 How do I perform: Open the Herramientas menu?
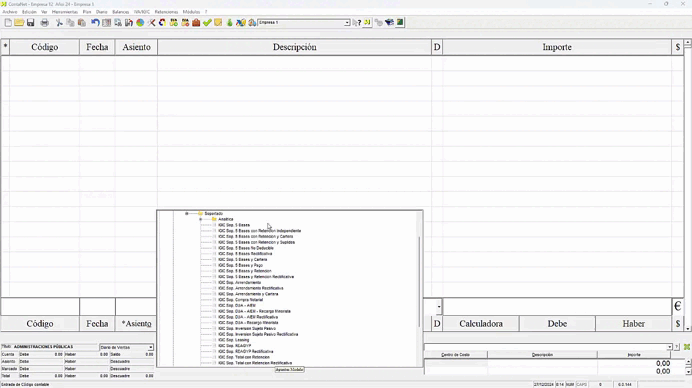(64, 12)
